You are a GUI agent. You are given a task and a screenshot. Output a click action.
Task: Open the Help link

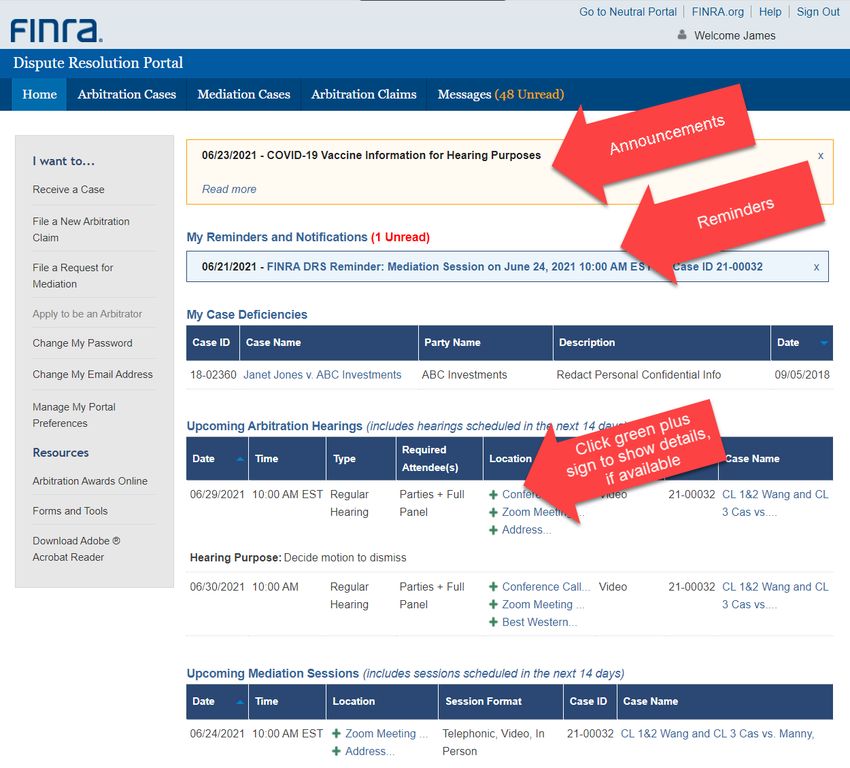(770, 12)
